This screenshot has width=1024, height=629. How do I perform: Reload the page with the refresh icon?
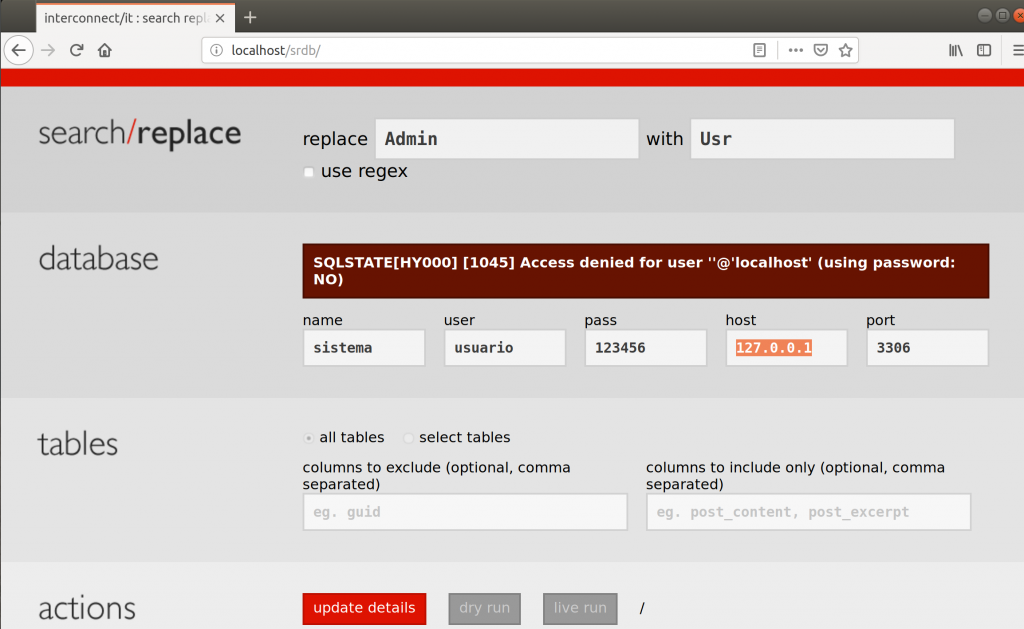tap(76, 50)
